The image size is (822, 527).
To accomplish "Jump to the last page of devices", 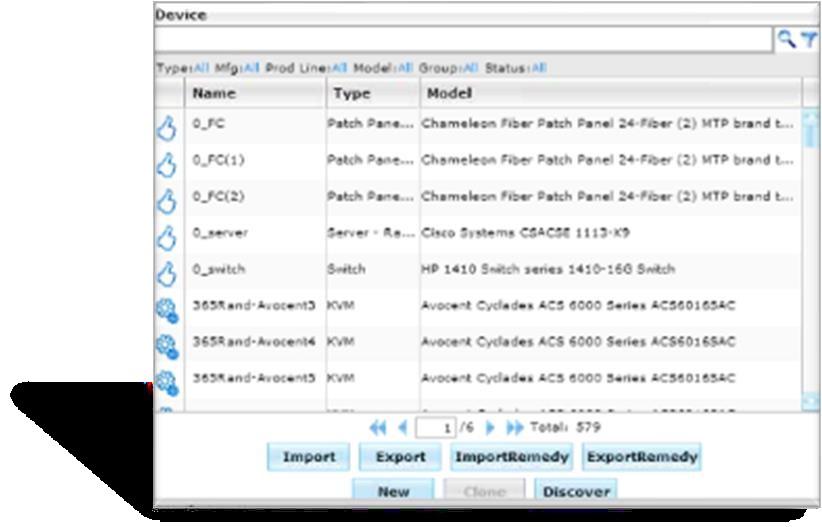I will [514, 428].
